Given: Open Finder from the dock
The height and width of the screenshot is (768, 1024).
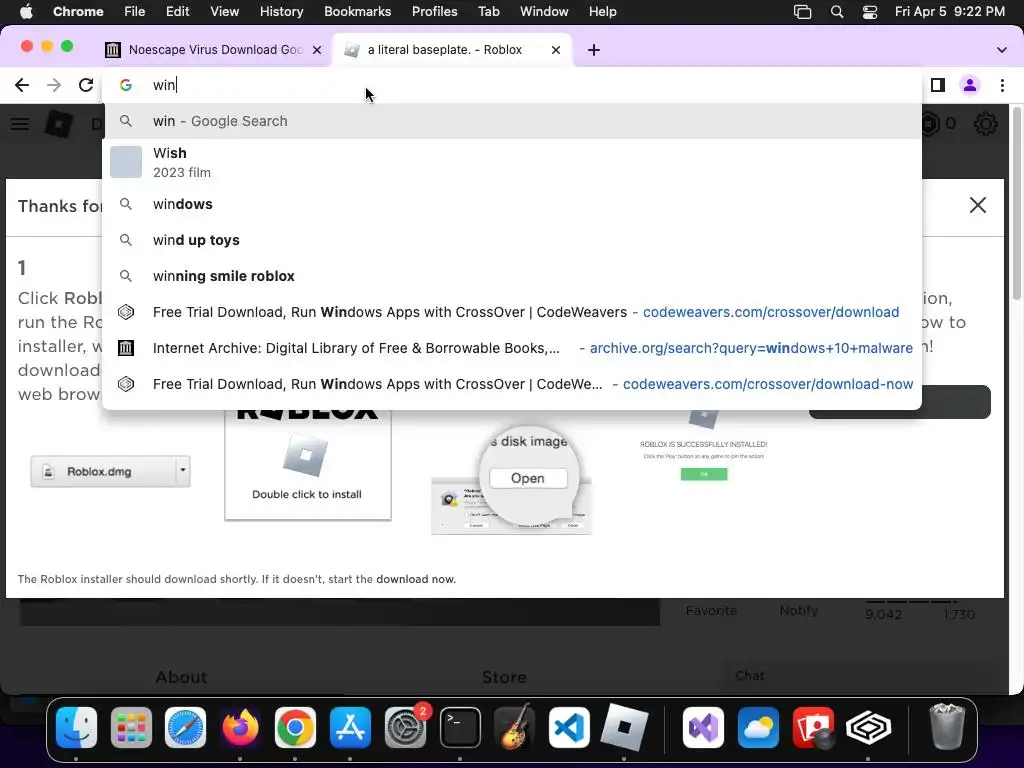Looking at the screenshot, I should (x=76, y=727).
